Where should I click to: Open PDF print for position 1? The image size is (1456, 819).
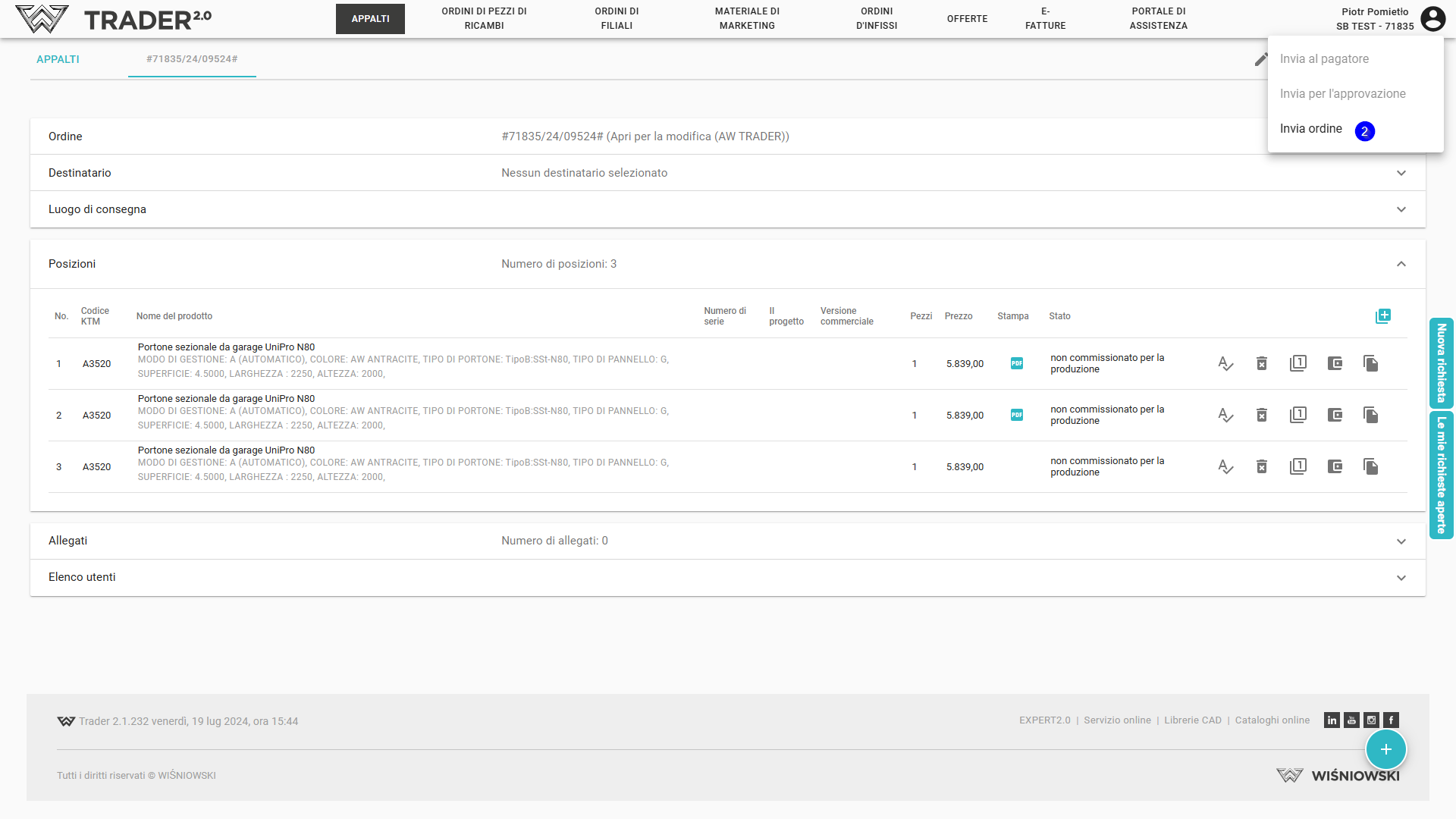(x=1017, y=364)
